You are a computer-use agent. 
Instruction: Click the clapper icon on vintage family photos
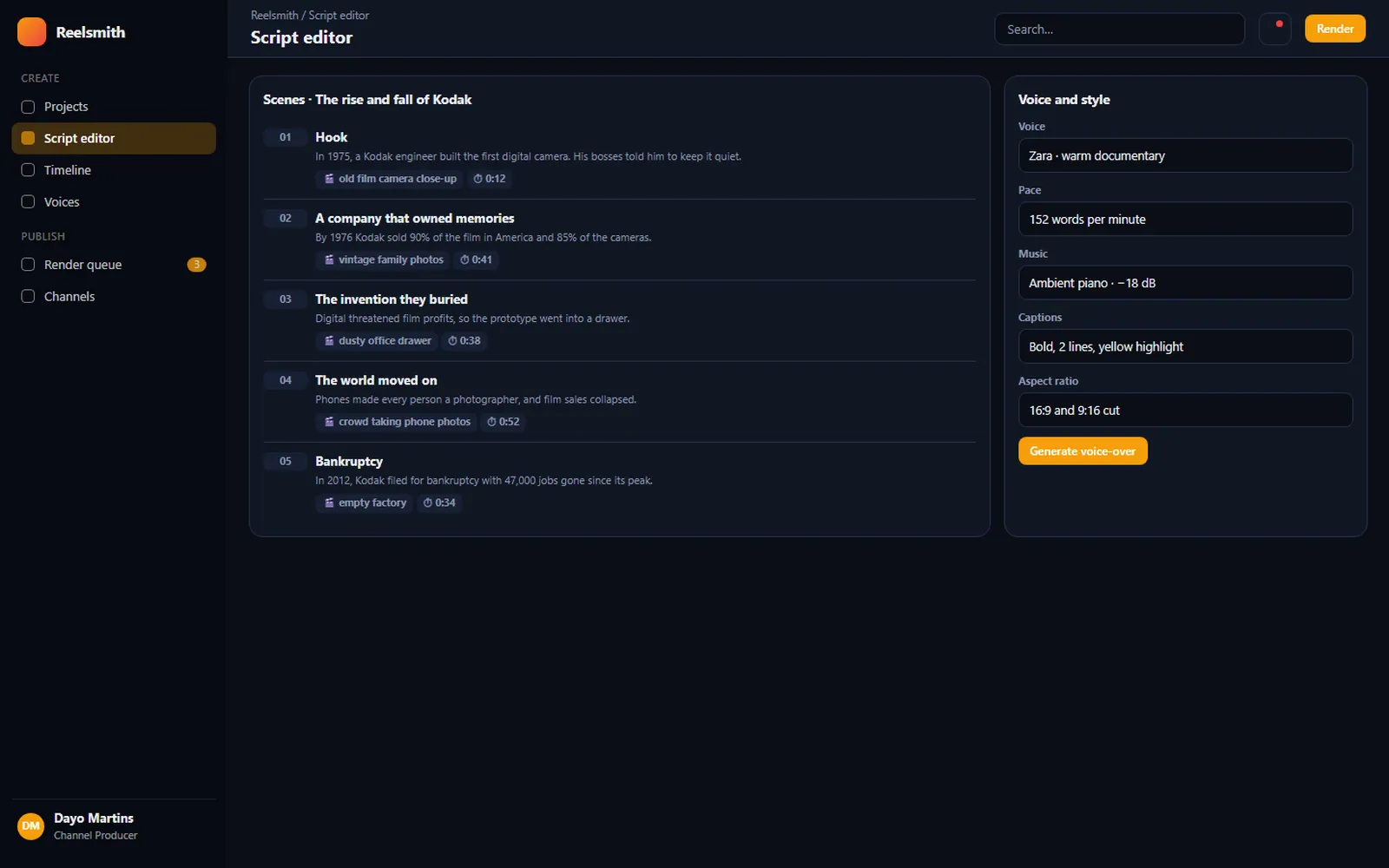329,260
